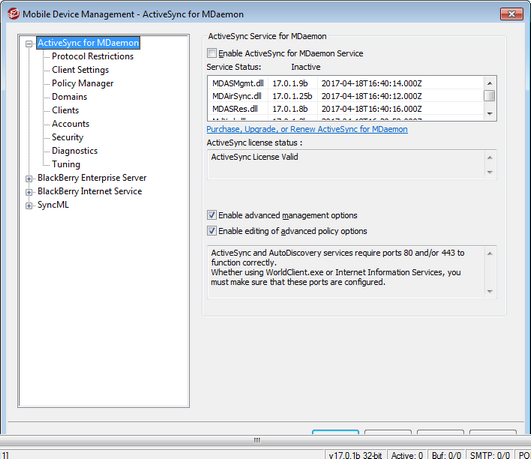Open Client Settings page

click(80, 70)
